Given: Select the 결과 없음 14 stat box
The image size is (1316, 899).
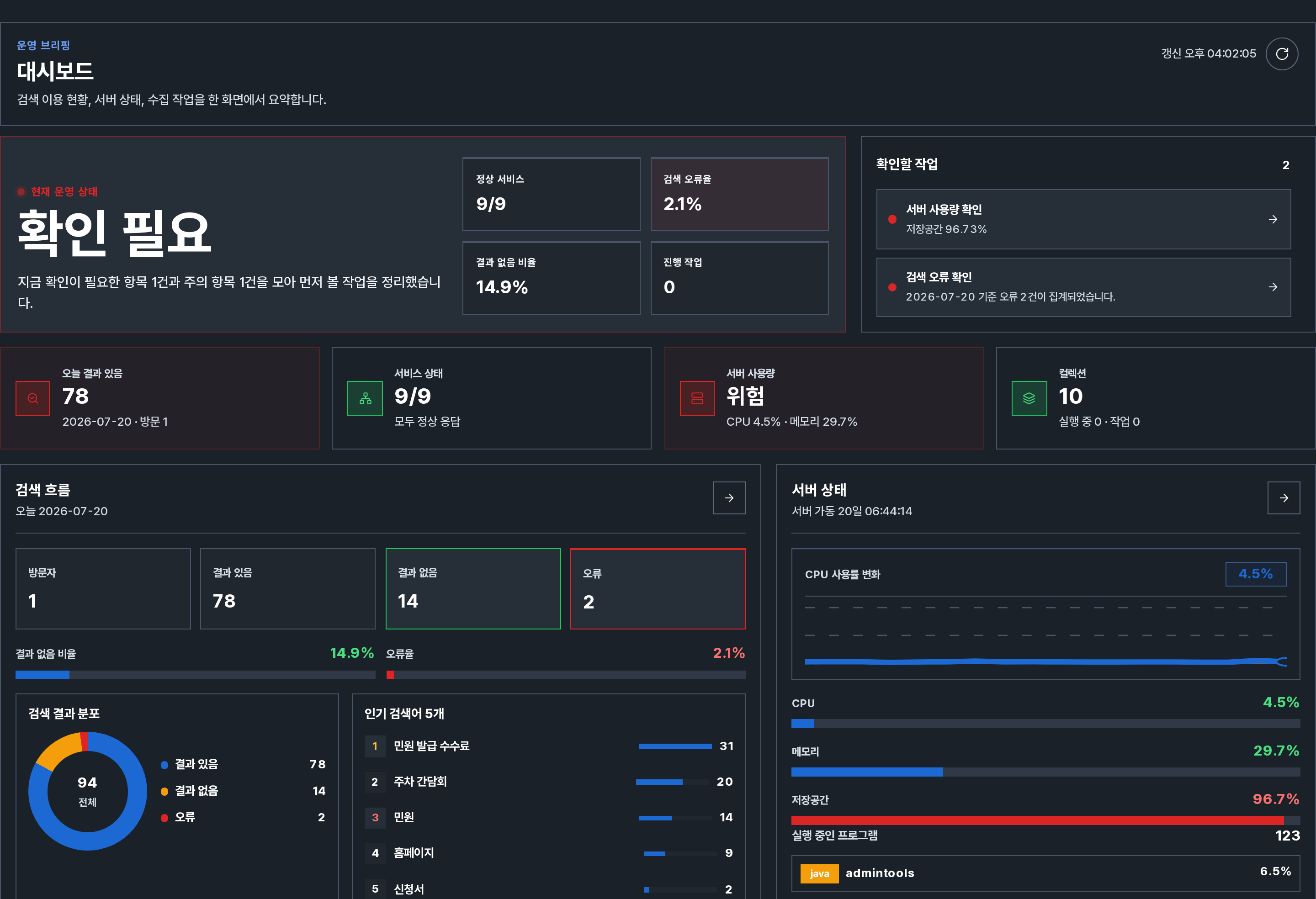Looking at the screenshot, I should (473, 588).
